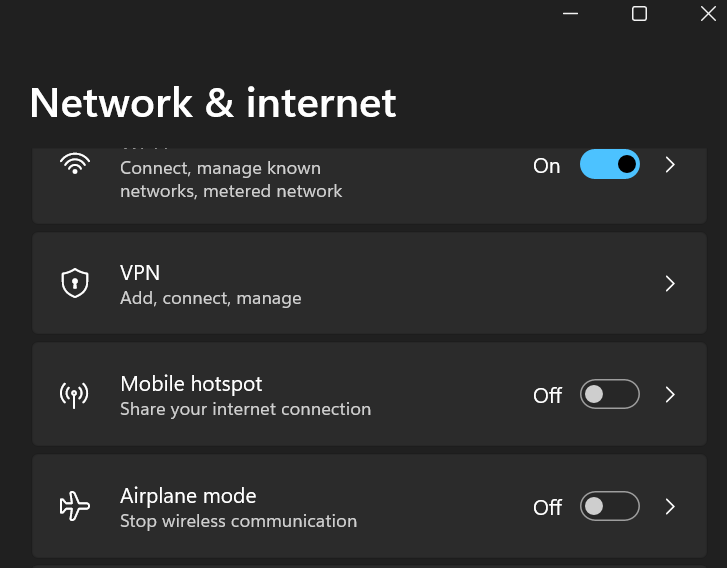Open Airplane mode details chevron
Screen dimensions: 727x568
pyautogui.click(x=671, y=507)
